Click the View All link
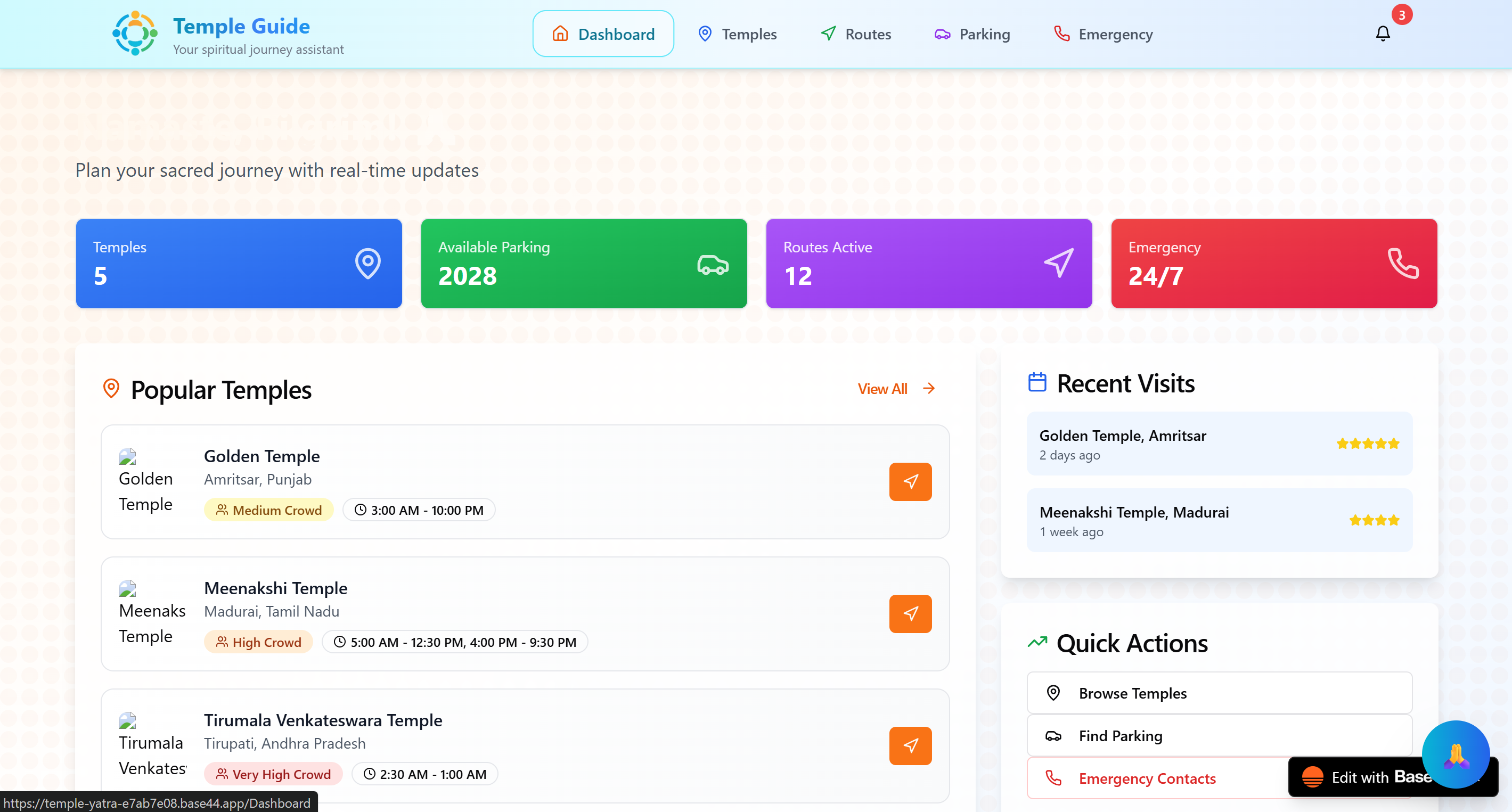This screenshot has width=1512, height=812. point(896,389)
